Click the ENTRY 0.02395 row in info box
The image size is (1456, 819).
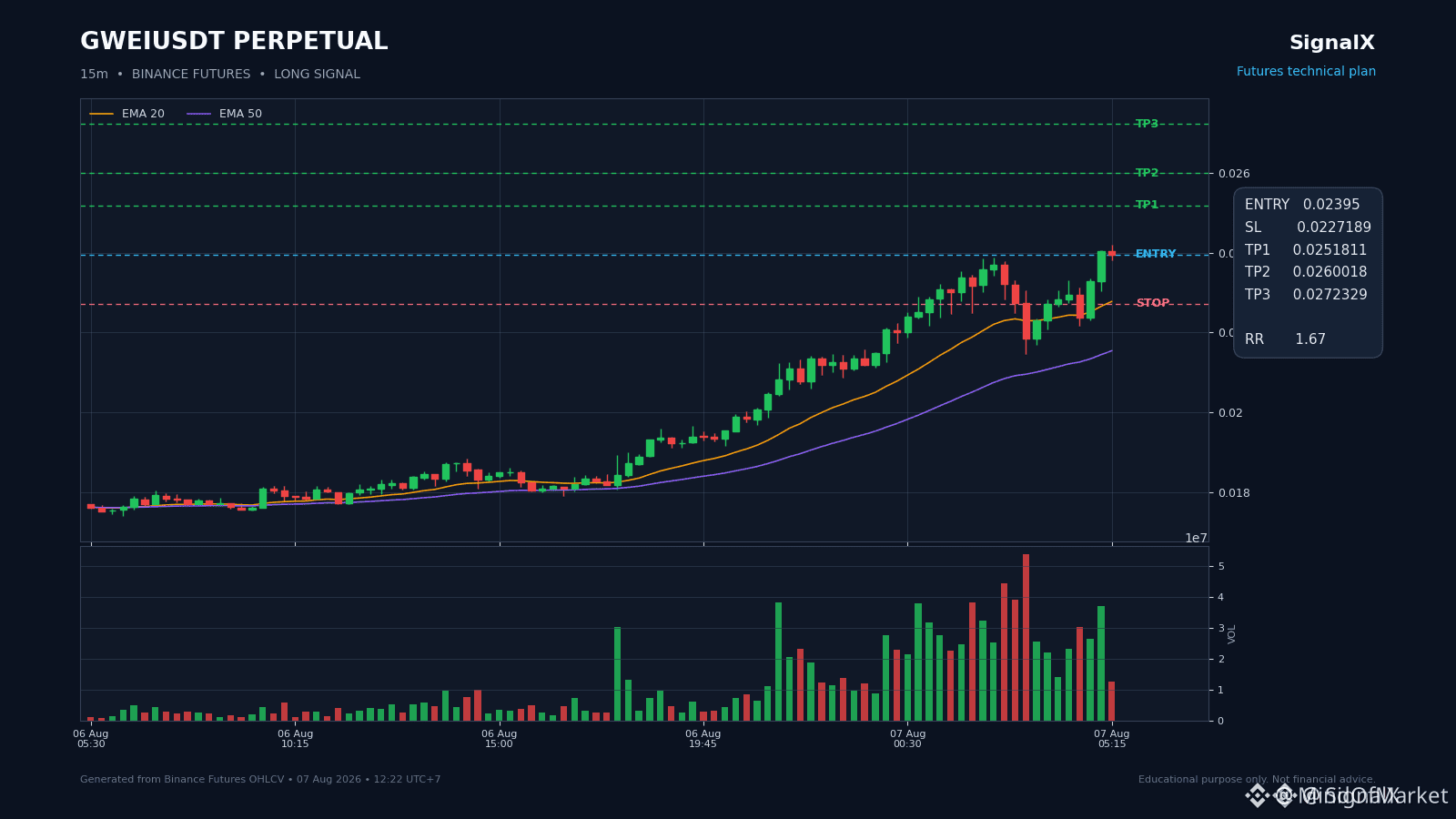[x=1302, y=205]
